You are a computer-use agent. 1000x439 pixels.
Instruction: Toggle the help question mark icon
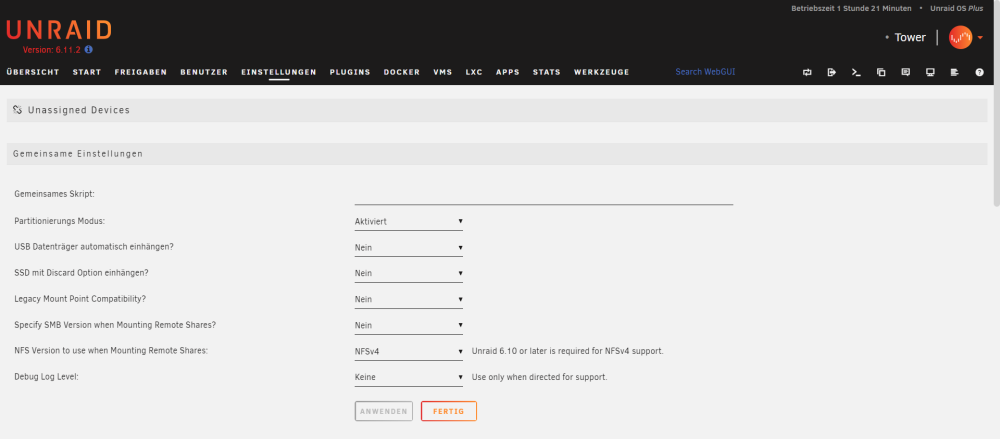(x=980, y=72)
